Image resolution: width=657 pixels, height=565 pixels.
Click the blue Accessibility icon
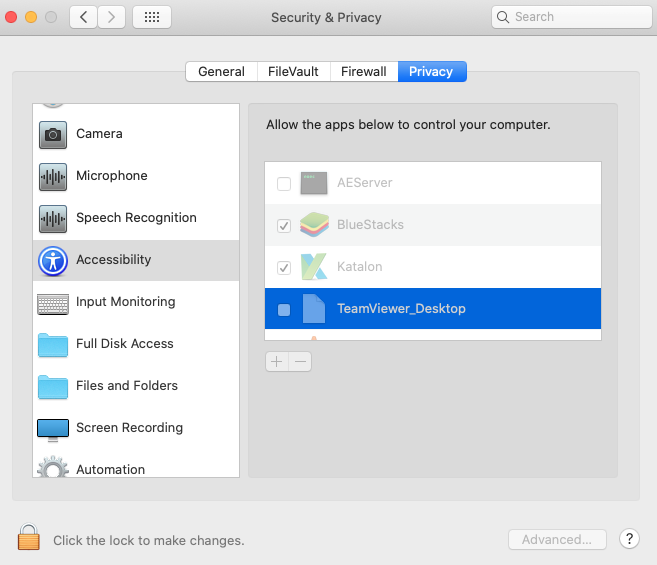pyautogui.click(x=53, y=261)
